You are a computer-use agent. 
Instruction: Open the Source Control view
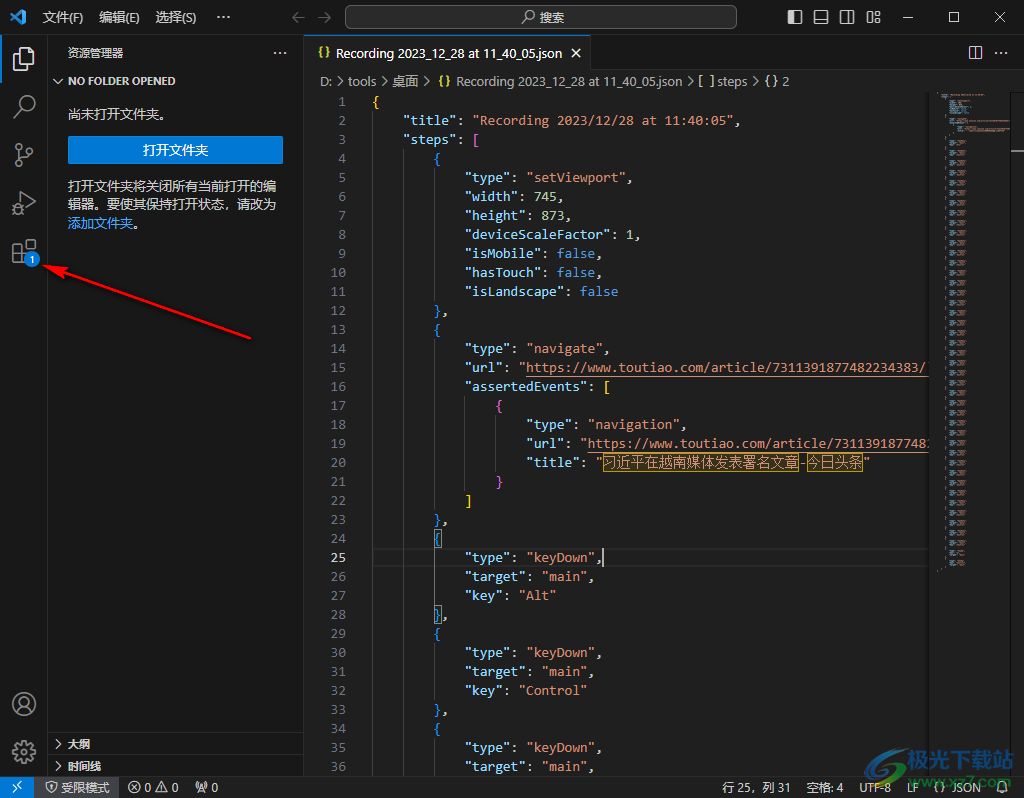[x=24, y=155]
